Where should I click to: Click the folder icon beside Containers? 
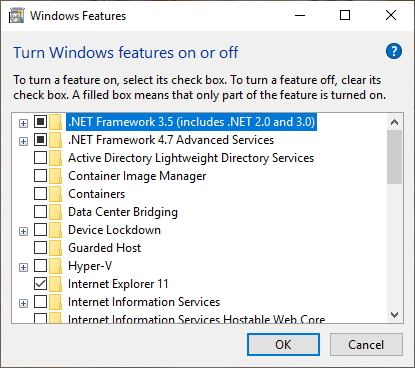coord(55,194)
